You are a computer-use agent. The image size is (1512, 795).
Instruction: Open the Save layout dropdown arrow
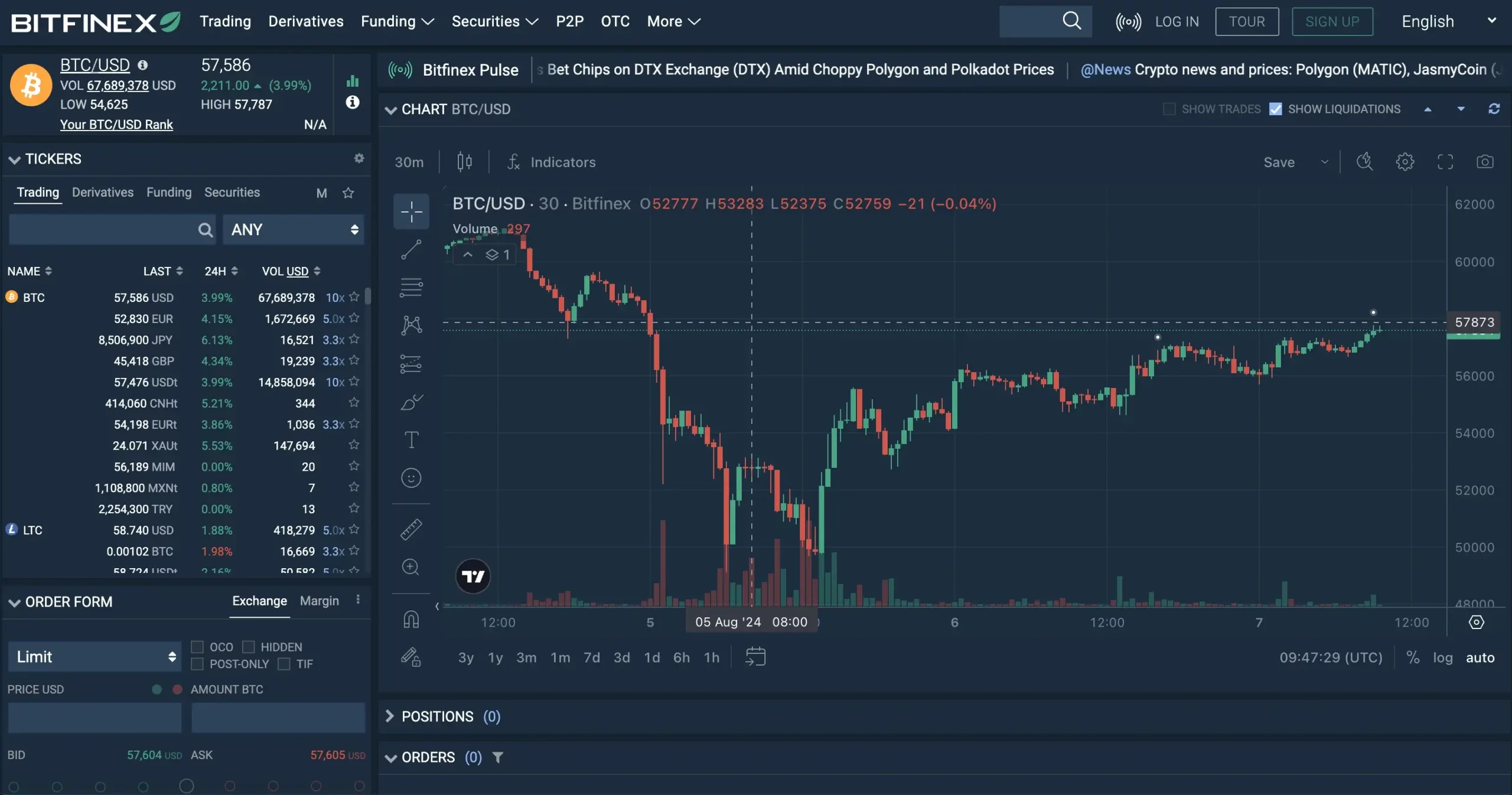1325,162
